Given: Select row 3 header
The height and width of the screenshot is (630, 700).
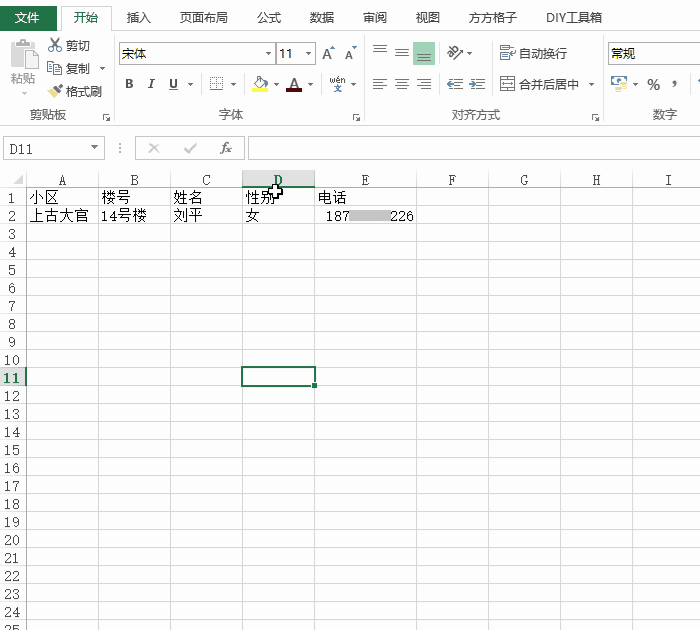Looking at the screenshot, I should click(x=12, y=234).
